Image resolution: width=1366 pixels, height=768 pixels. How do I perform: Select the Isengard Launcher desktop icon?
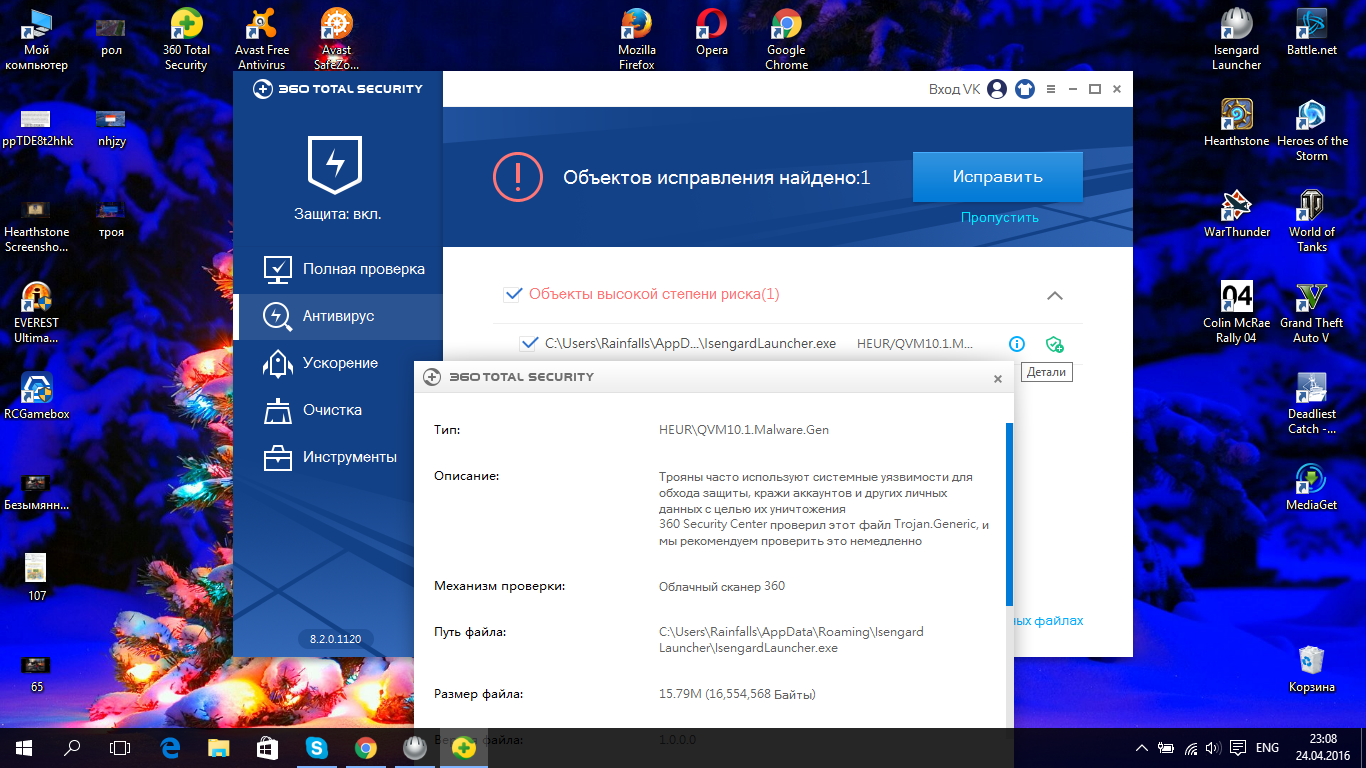tap(1237, 40)
